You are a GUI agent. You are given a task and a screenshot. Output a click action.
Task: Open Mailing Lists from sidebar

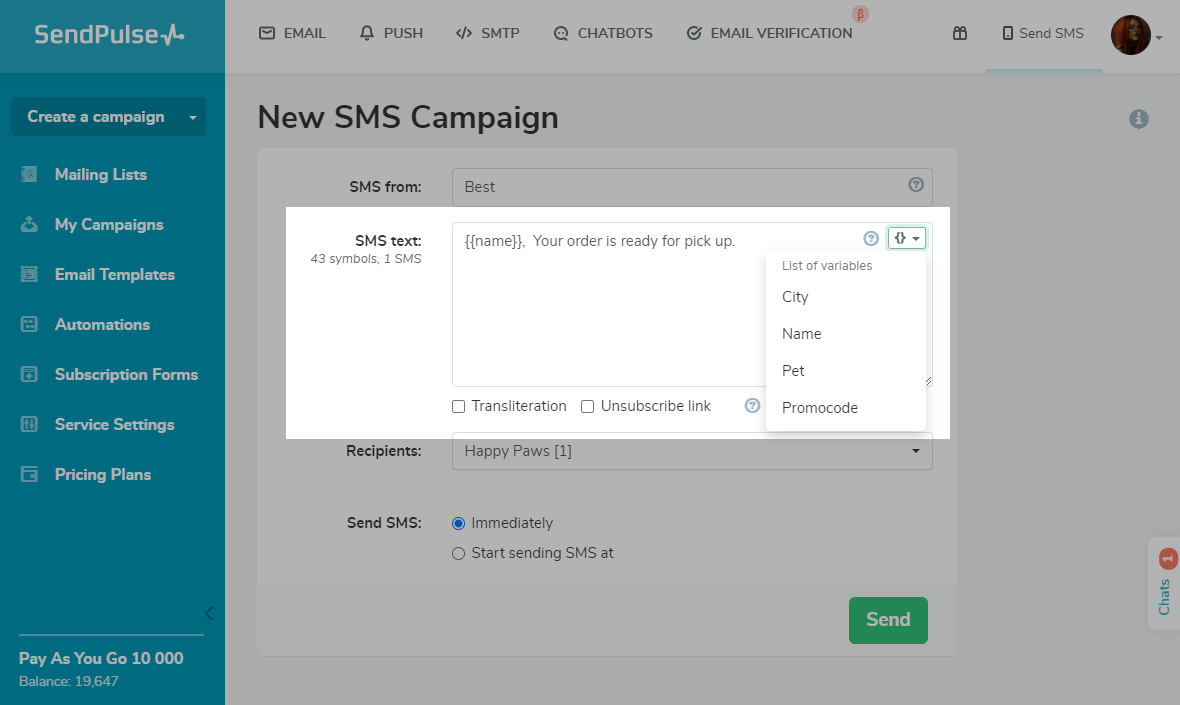pyautogui.click(x=100, y=174)
